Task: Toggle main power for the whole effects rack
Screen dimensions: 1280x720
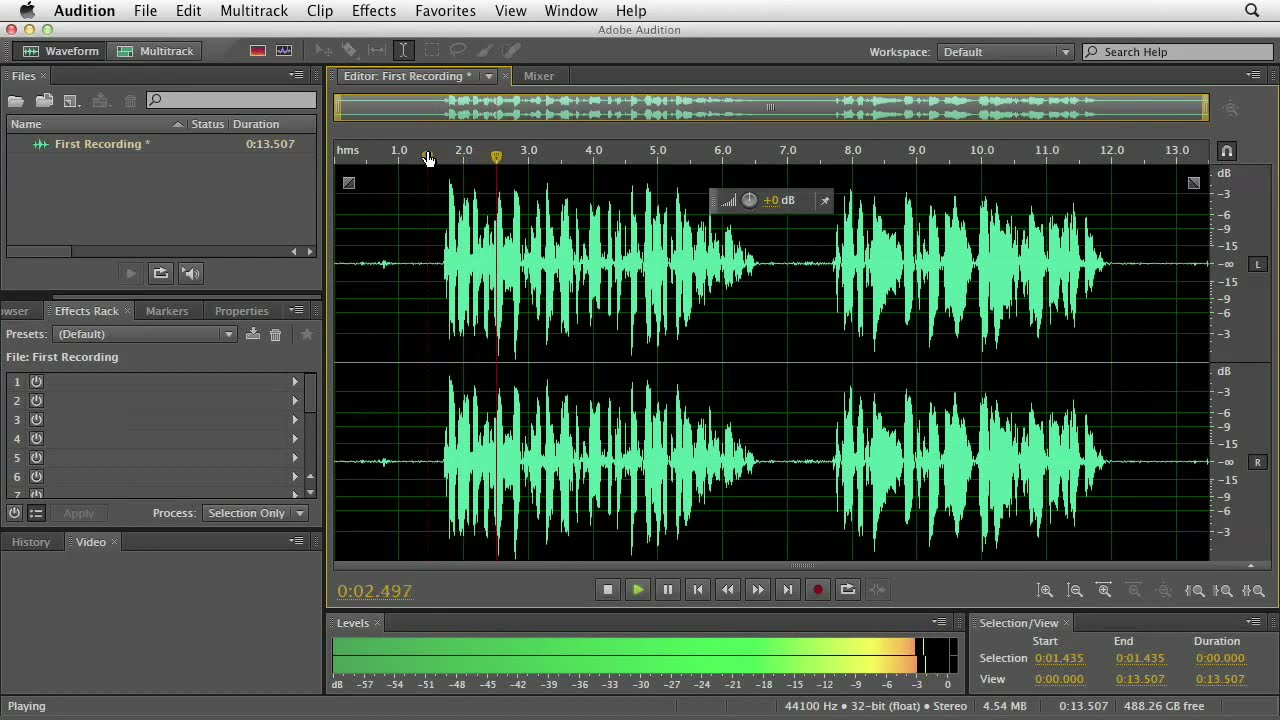Action: coord(14,513)
